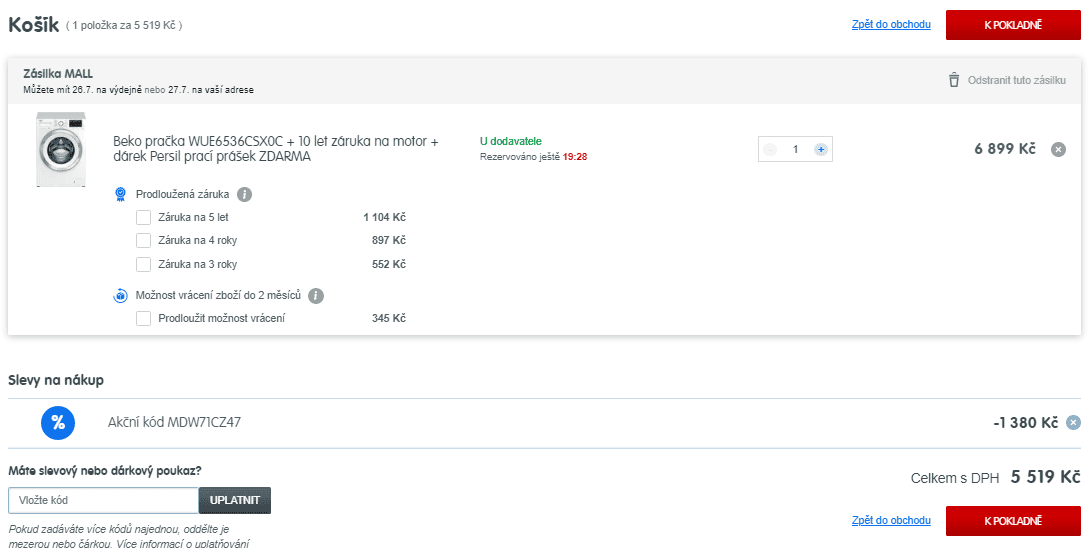Open the Beko pračka WUE6536CSX0C product title

276,149
